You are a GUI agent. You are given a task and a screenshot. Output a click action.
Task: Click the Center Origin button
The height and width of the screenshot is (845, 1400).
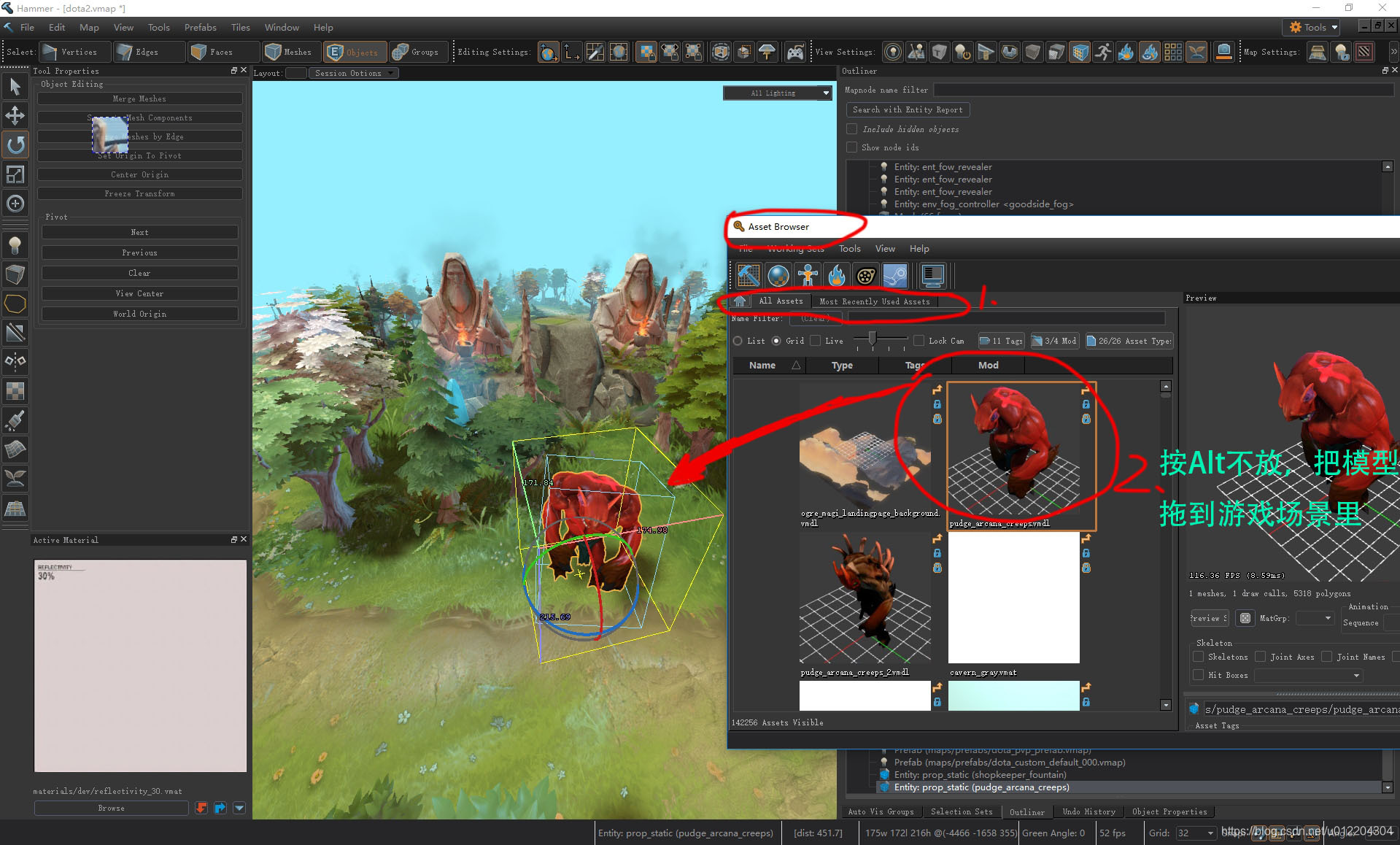pyautogui.click(x=139, y=174)
